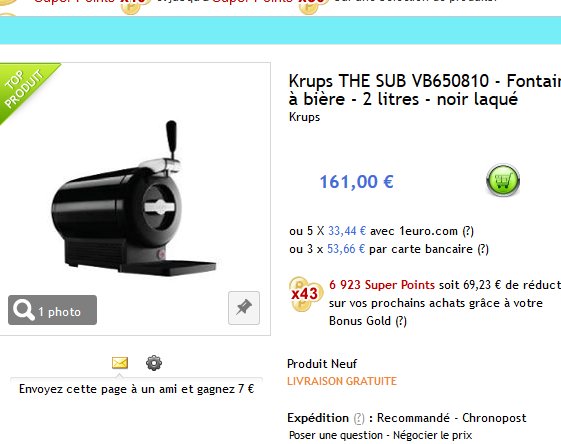The height and width of the screenshot is (444, 561).
Task: Click the x43 Super Points coin badge
Action: 305,294
